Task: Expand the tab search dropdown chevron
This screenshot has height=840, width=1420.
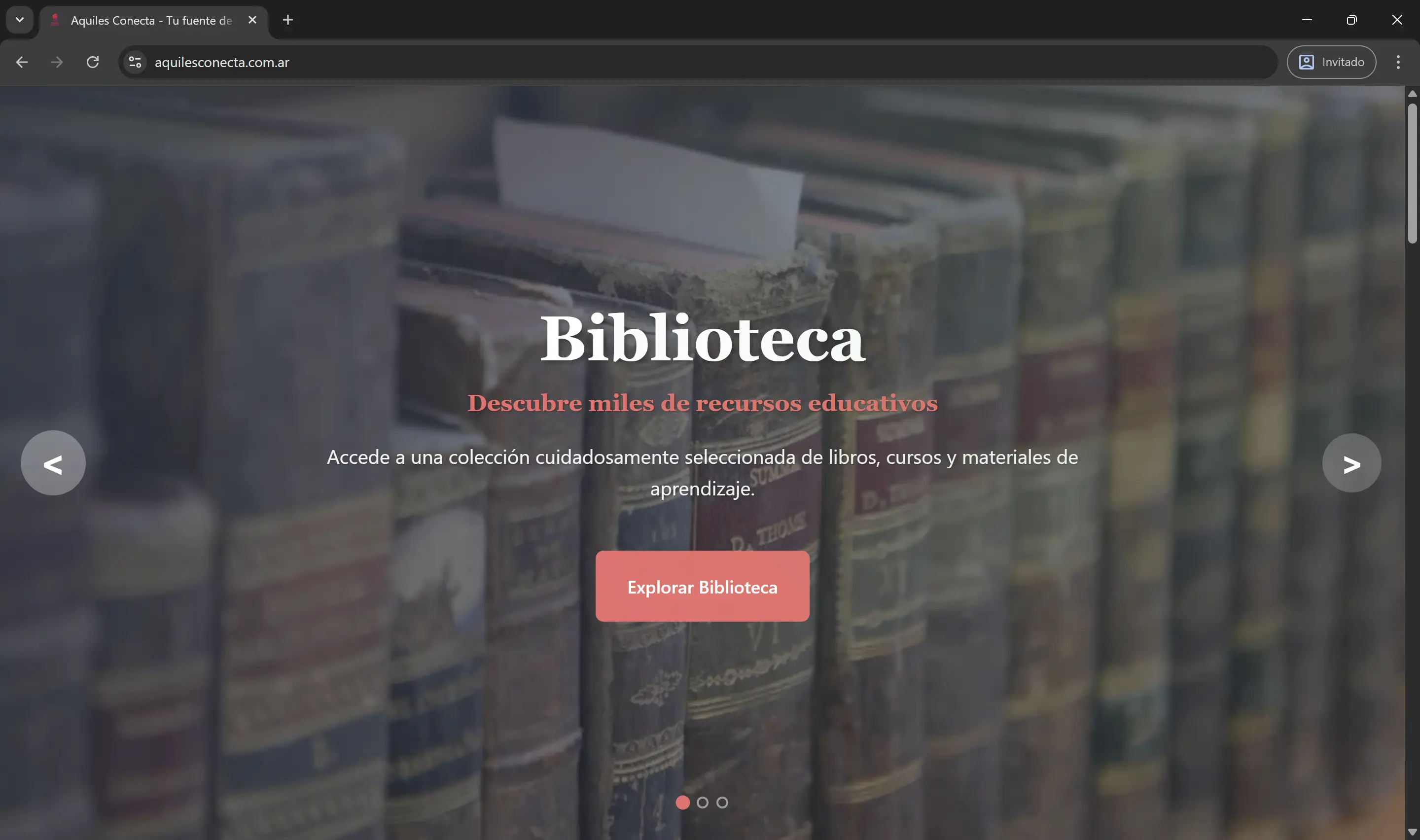Action: tap(20, 20)
